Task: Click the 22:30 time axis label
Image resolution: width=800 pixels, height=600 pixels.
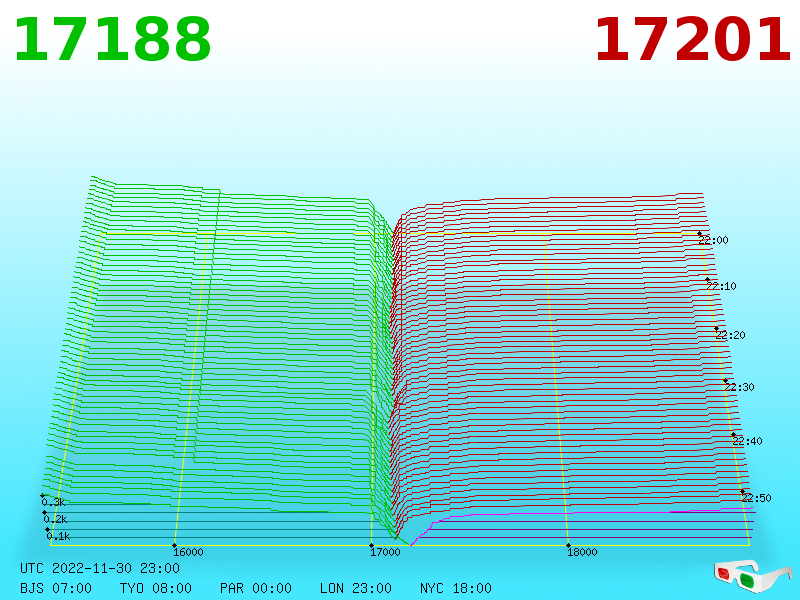Action: click(739, 387)
